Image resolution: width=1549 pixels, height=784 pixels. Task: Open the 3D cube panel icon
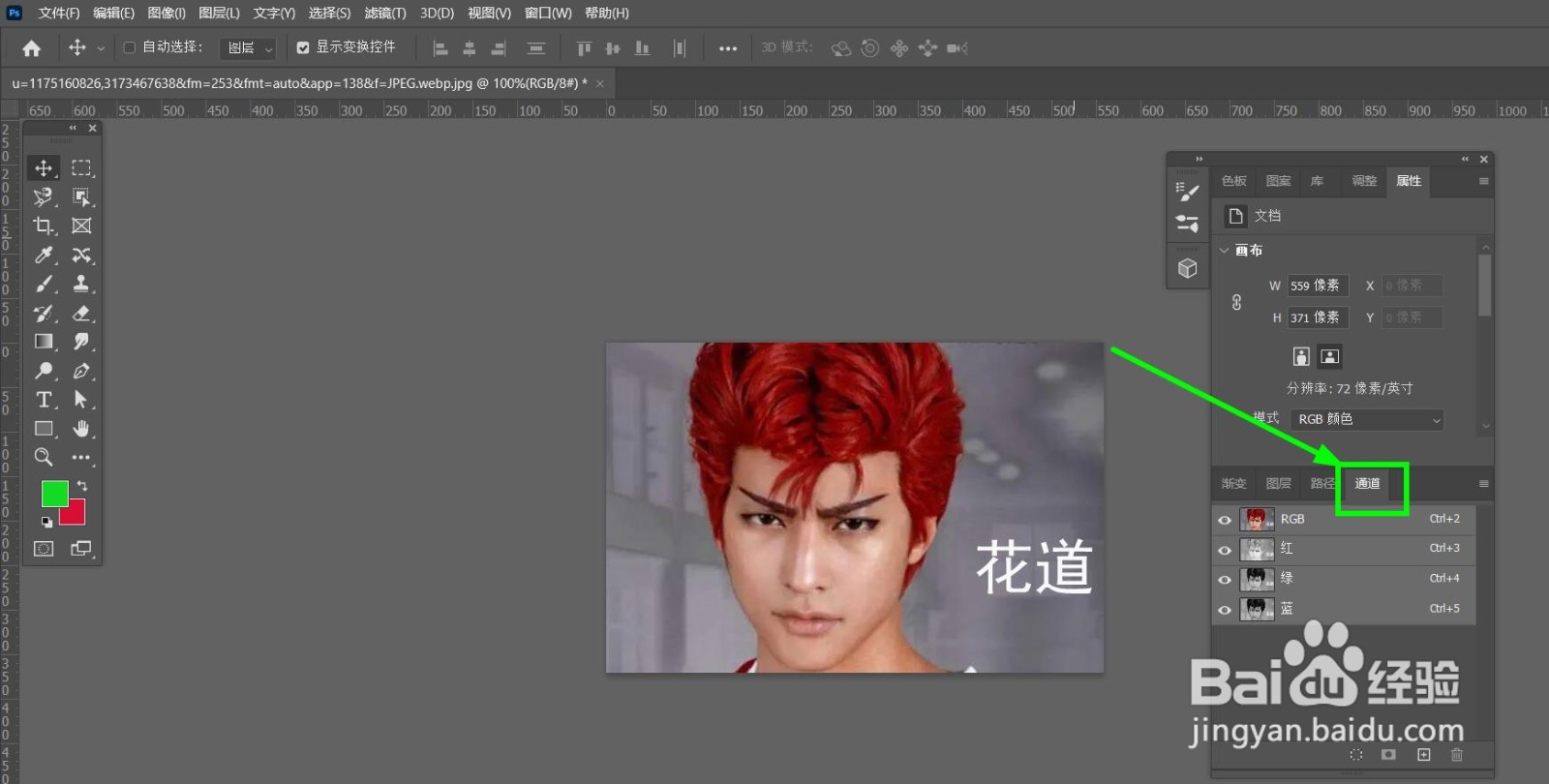click(1187, 268)
